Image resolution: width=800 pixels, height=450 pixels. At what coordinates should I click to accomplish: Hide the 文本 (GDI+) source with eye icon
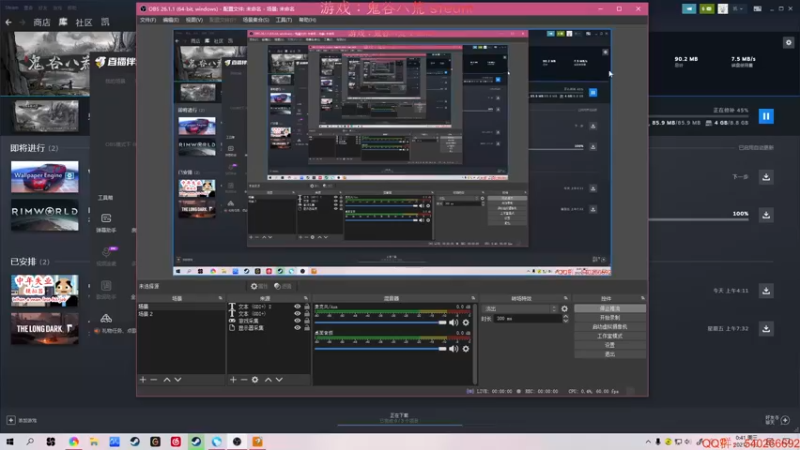(x=297, y=314)
